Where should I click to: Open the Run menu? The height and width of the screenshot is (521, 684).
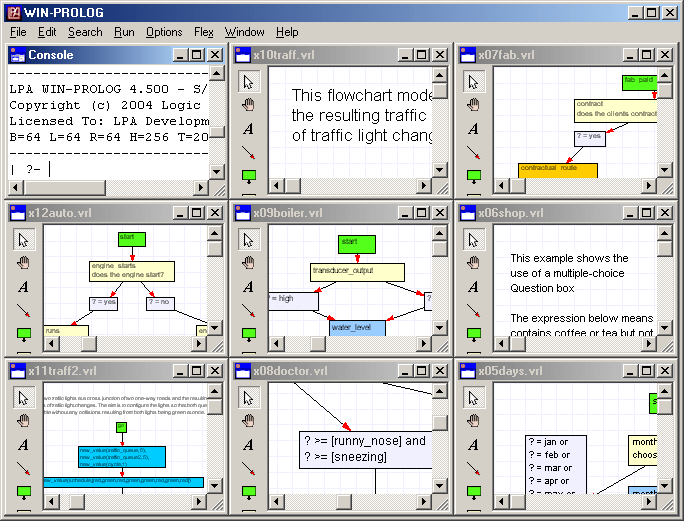(x=124, y=32)
